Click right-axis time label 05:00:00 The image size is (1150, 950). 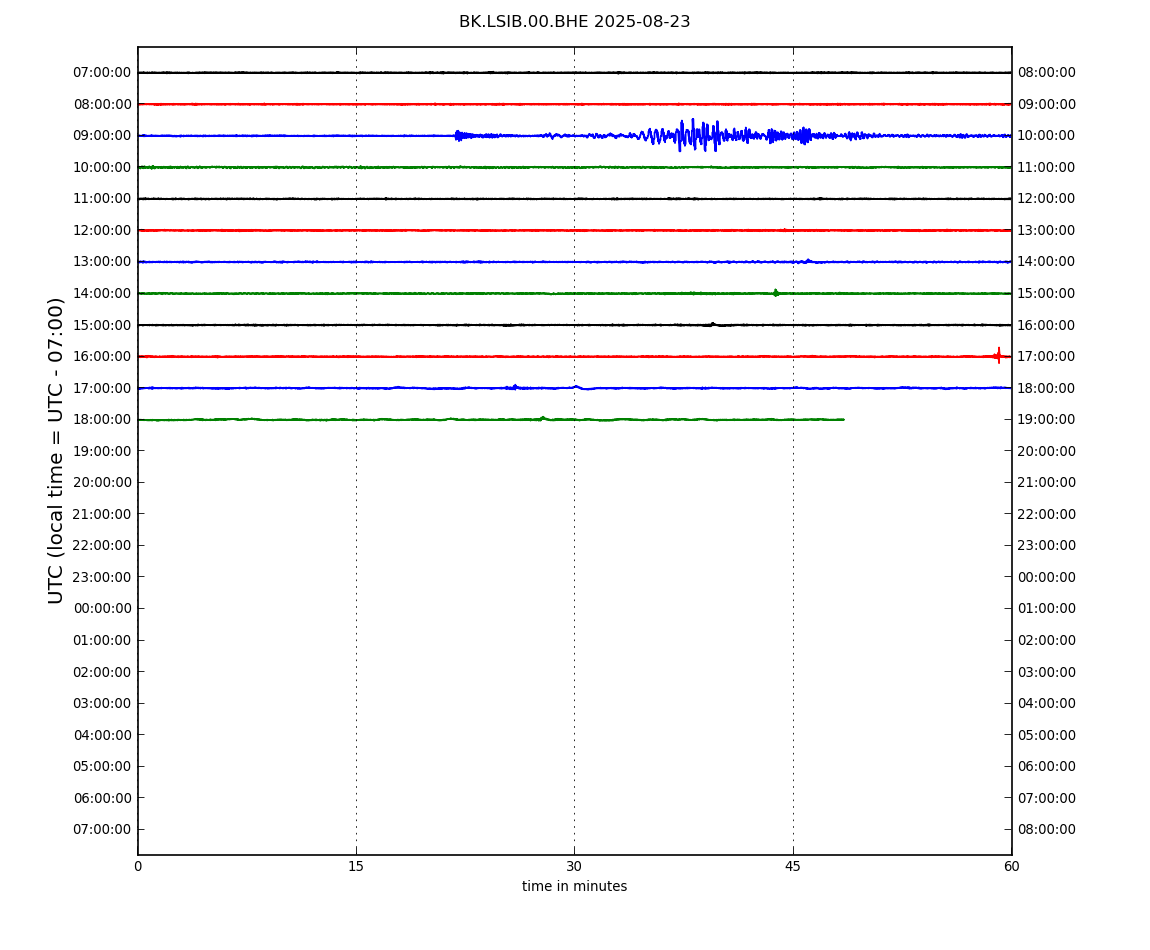1047,735
